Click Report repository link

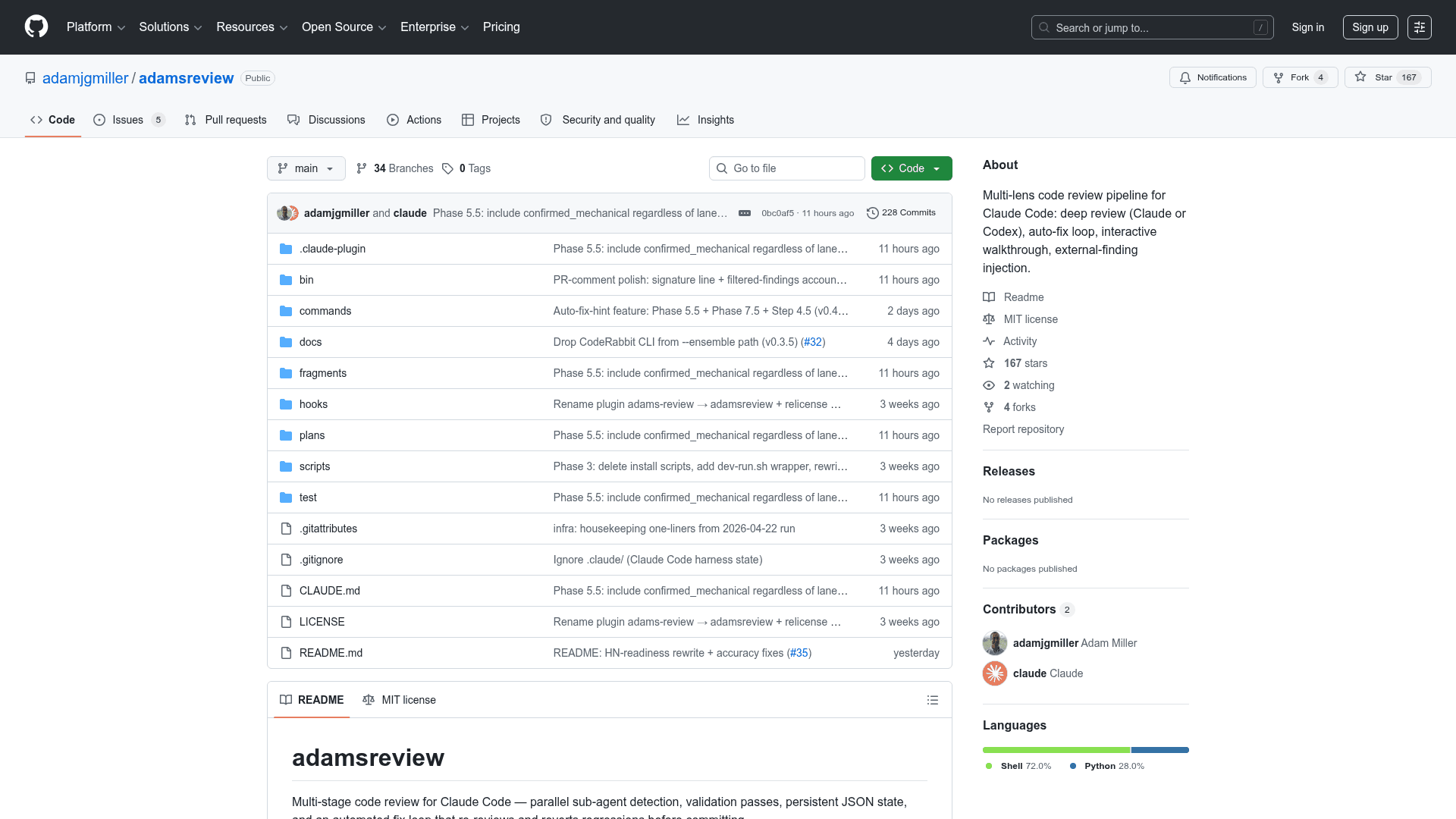(x=1023, y=429)
